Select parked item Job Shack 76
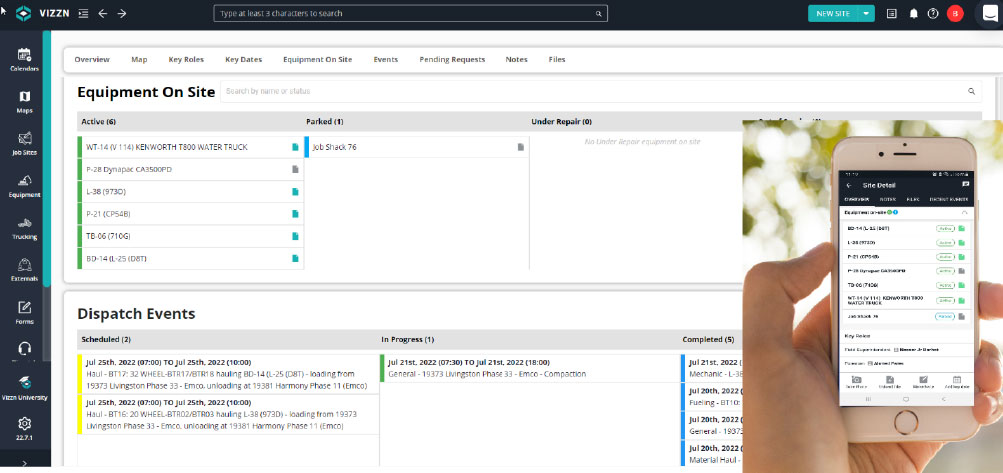Viewport: 1003px width, 473px height. [x=416, y=147]
